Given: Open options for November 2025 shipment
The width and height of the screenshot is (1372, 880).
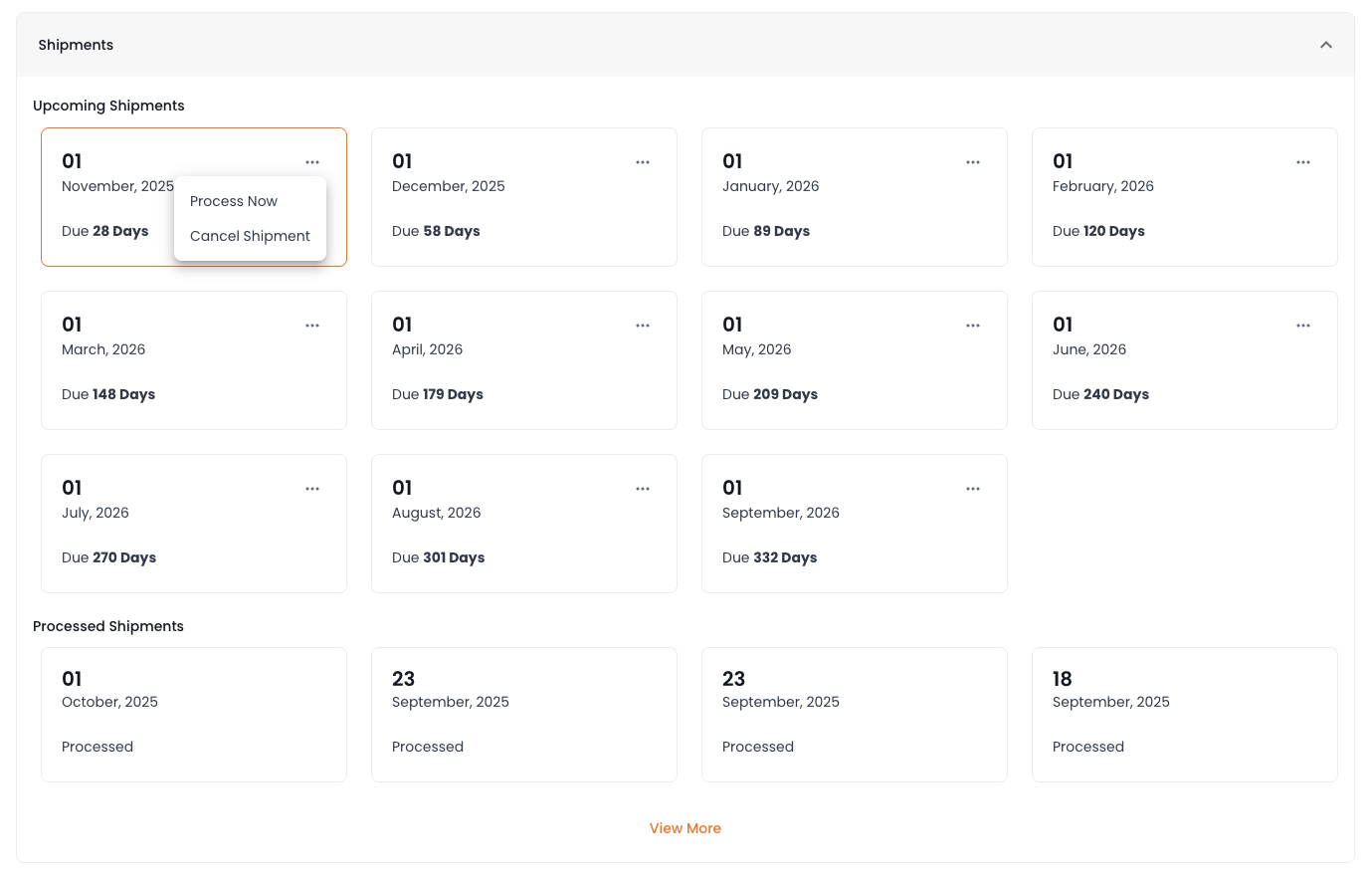Looking at the screenshot, I should [312, 162].
